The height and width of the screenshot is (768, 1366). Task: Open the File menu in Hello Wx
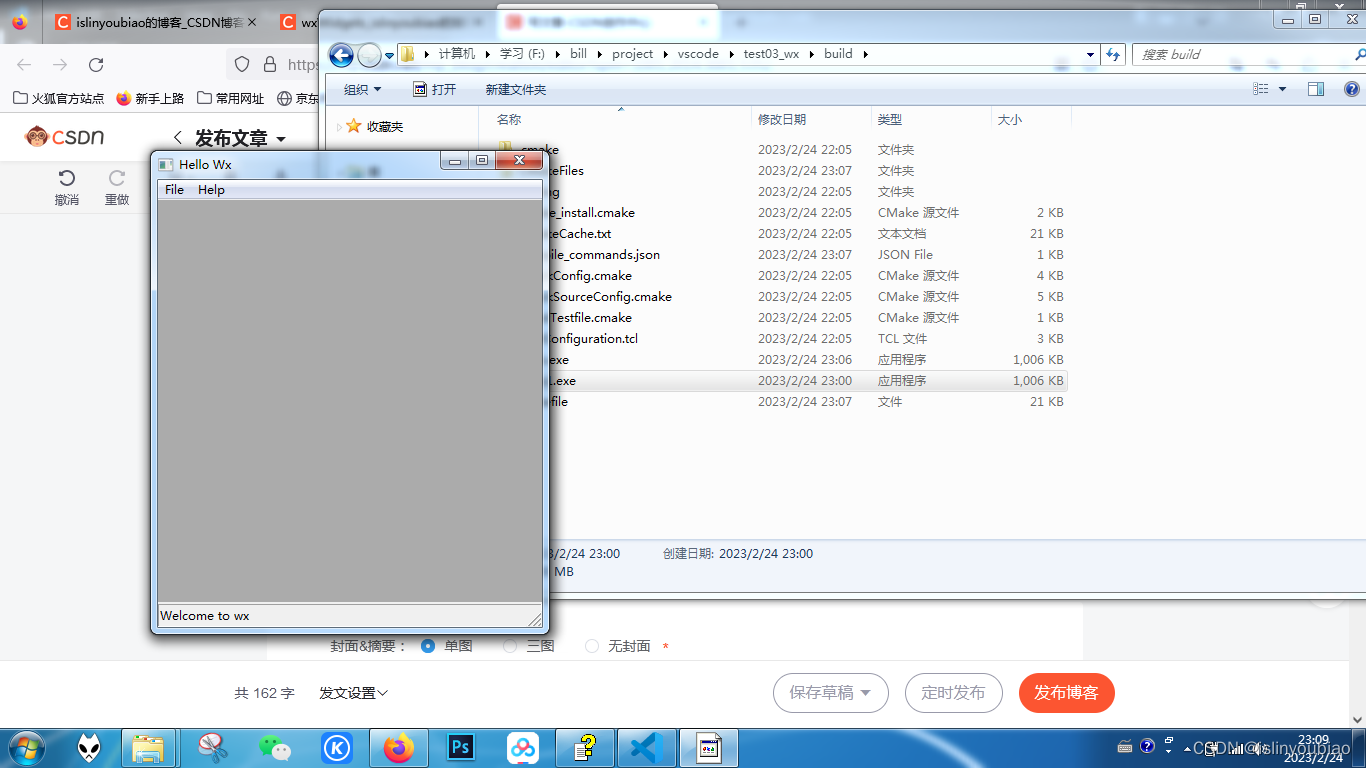pos(173,190)
